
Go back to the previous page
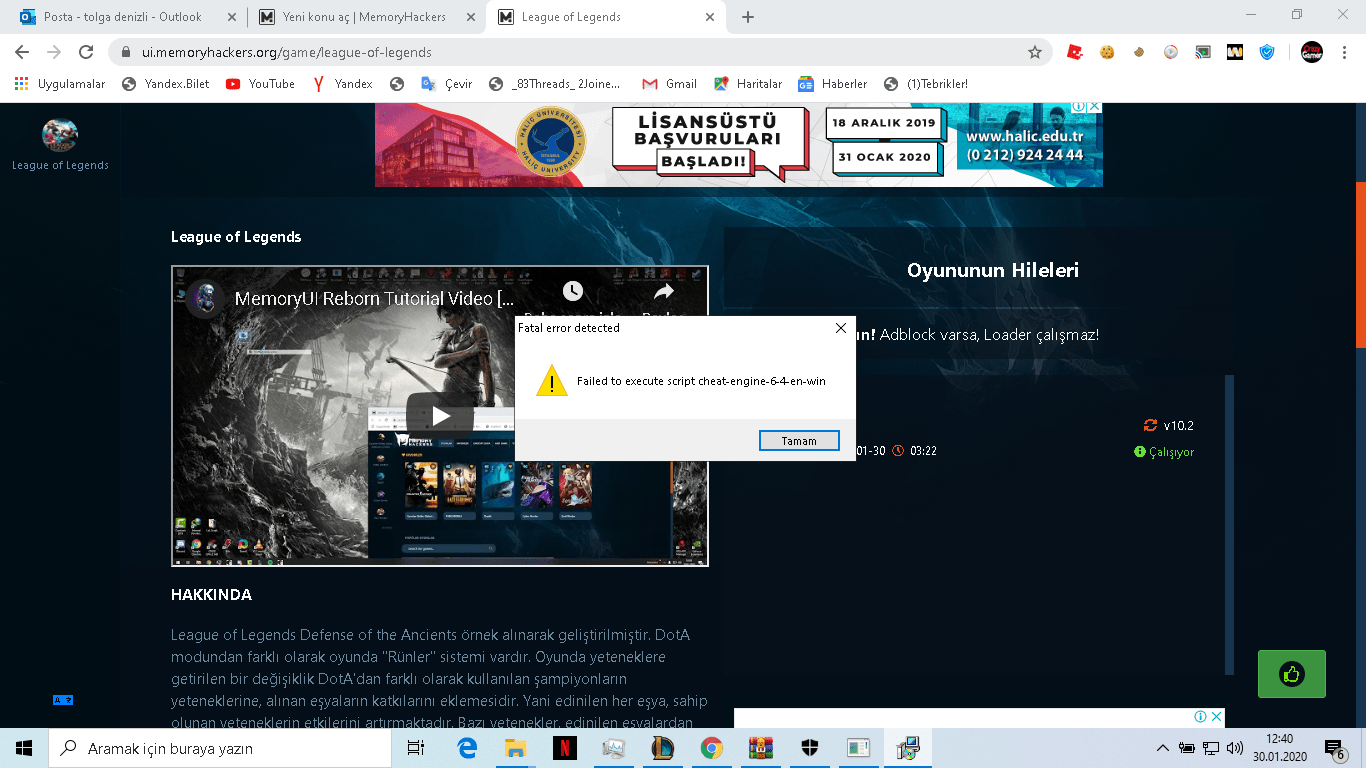pyautogui.click(x=22, y=52)
